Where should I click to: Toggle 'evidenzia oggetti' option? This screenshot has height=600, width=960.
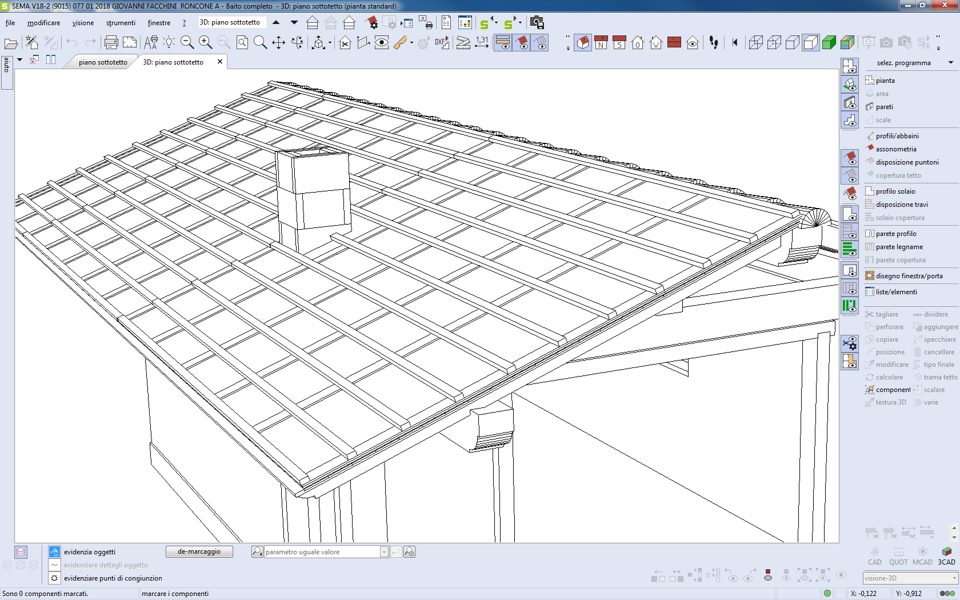pos(55,552)
